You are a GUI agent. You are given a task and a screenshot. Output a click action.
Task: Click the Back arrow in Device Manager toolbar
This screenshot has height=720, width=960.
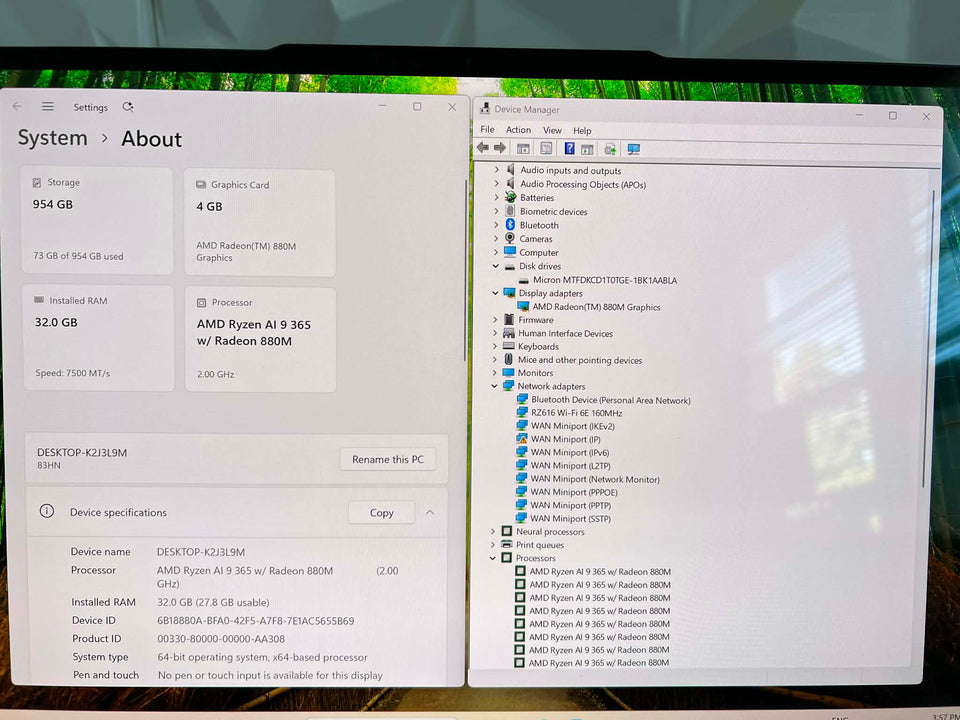coord(482,148)
